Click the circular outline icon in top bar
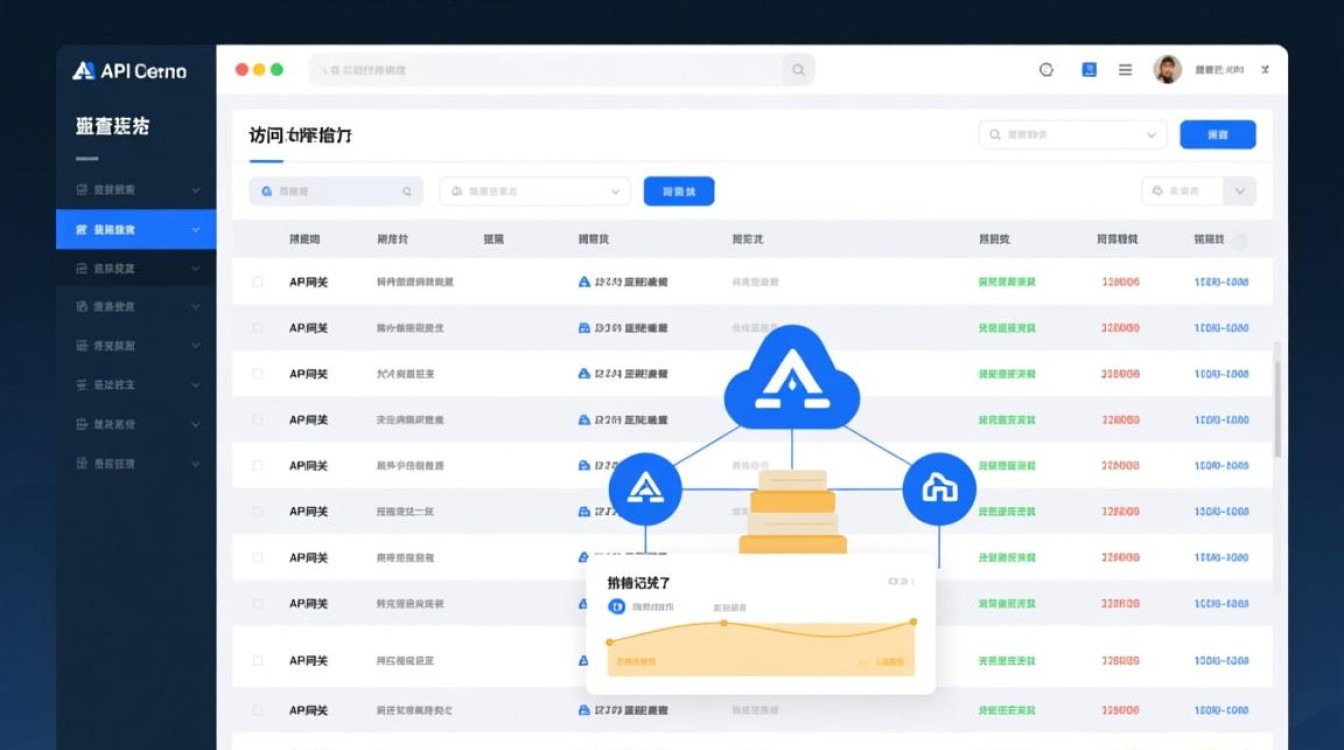 click(x=1047, y=70)
